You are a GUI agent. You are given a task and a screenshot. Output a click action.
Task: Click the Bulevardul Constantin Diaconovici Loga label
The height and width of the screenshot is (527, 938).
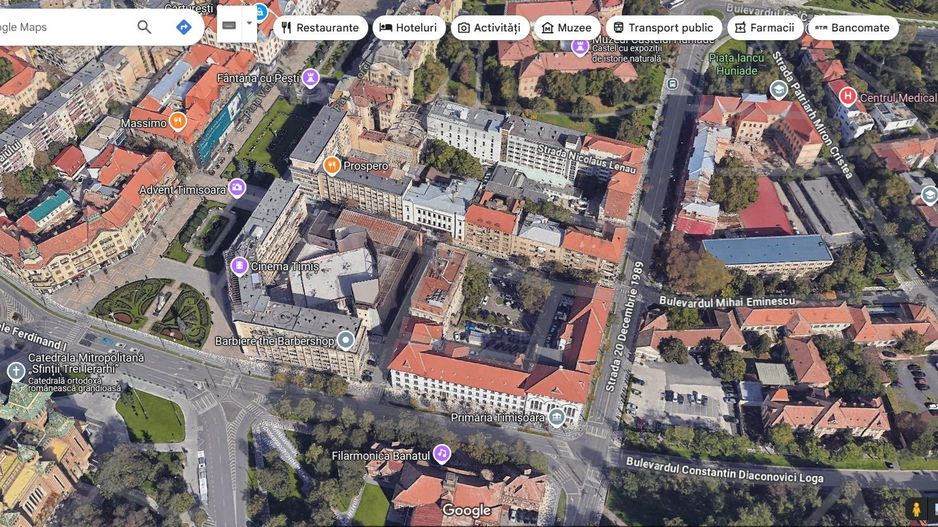(724, 470)
